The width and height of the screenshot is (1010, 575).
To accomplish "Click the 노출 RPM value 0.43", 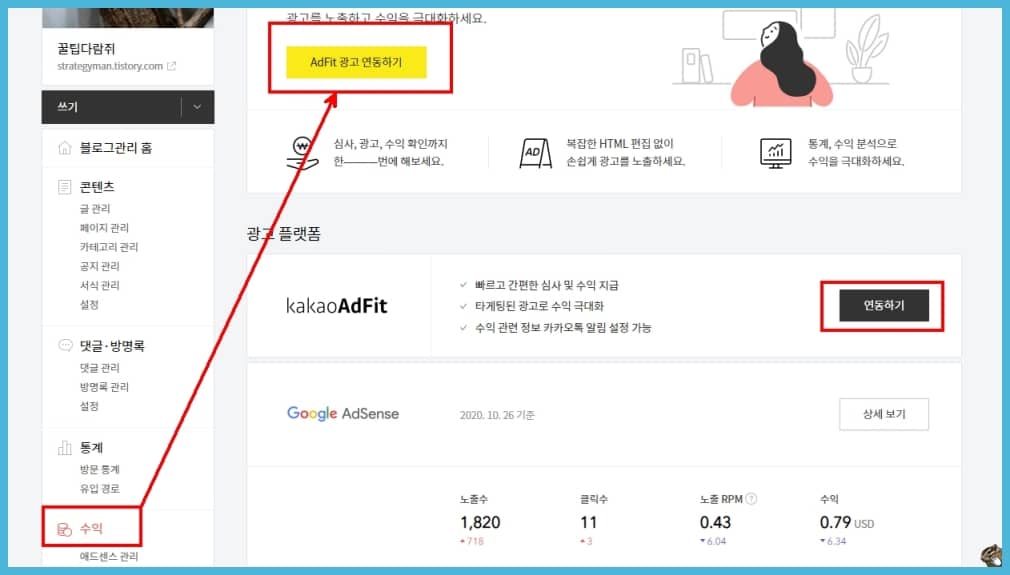I will click(x=716, y=522).
